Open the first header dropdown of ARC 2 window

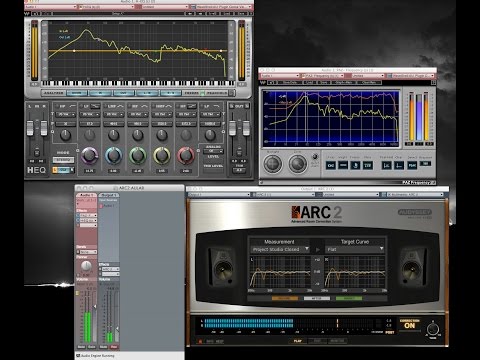point(219,194)
